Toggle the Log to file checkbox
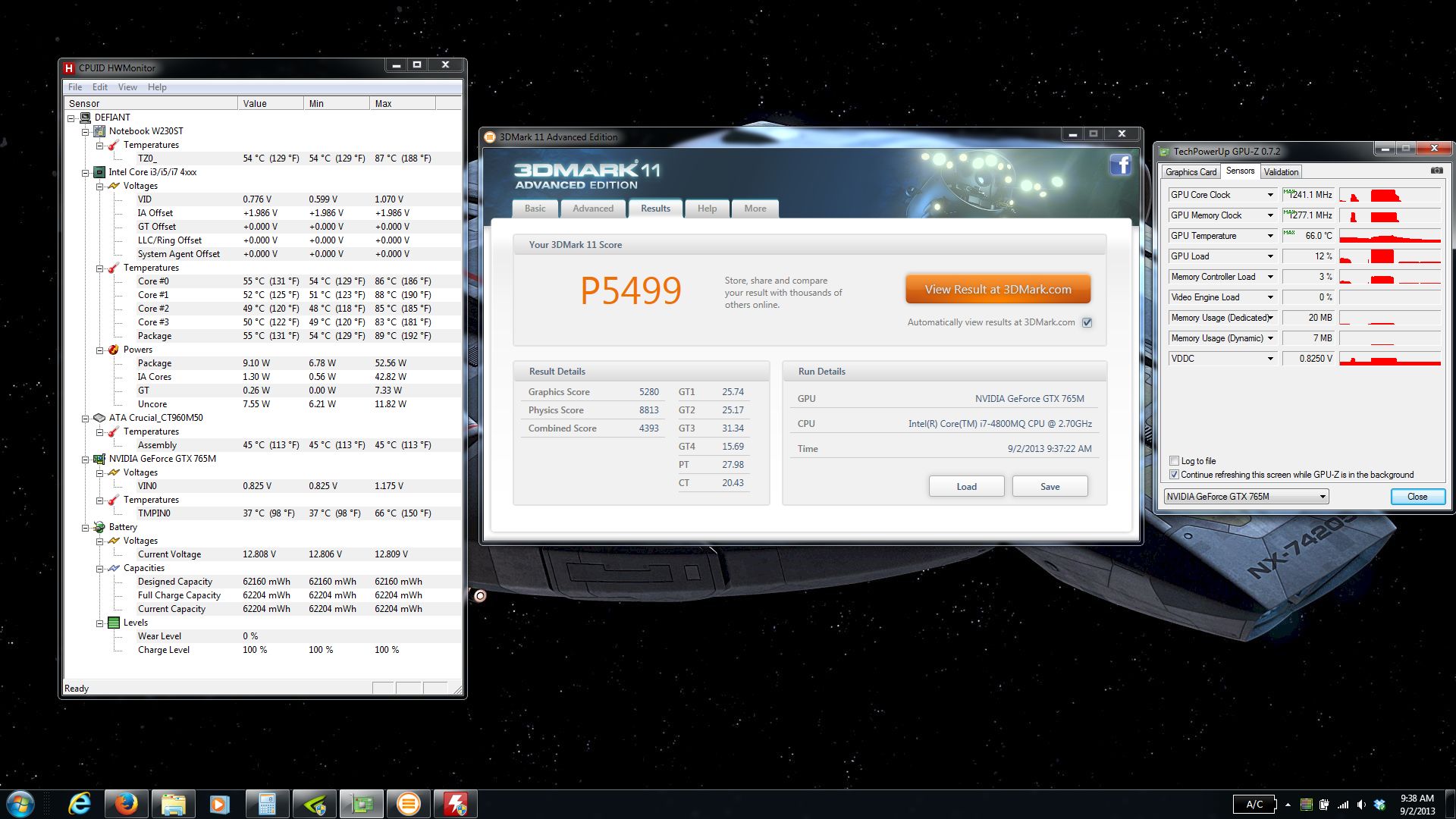The image size is (1456, 819). pos(1174,461)
